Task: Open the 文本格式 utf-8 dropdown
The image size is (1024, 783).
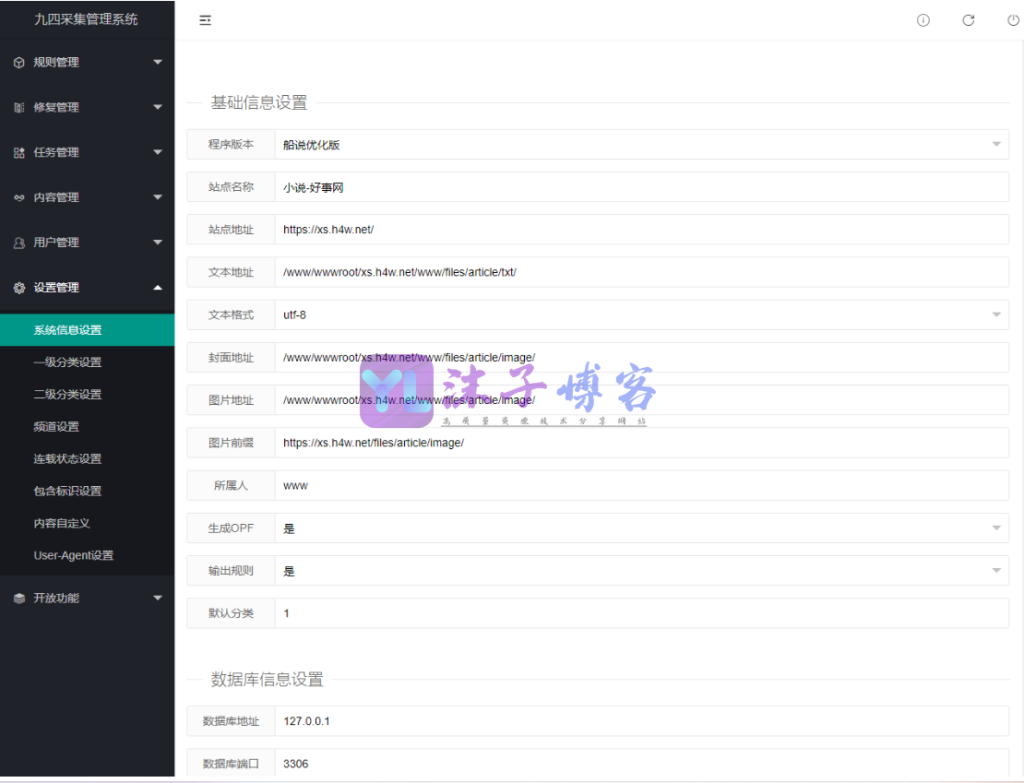Action: point(641,315)
